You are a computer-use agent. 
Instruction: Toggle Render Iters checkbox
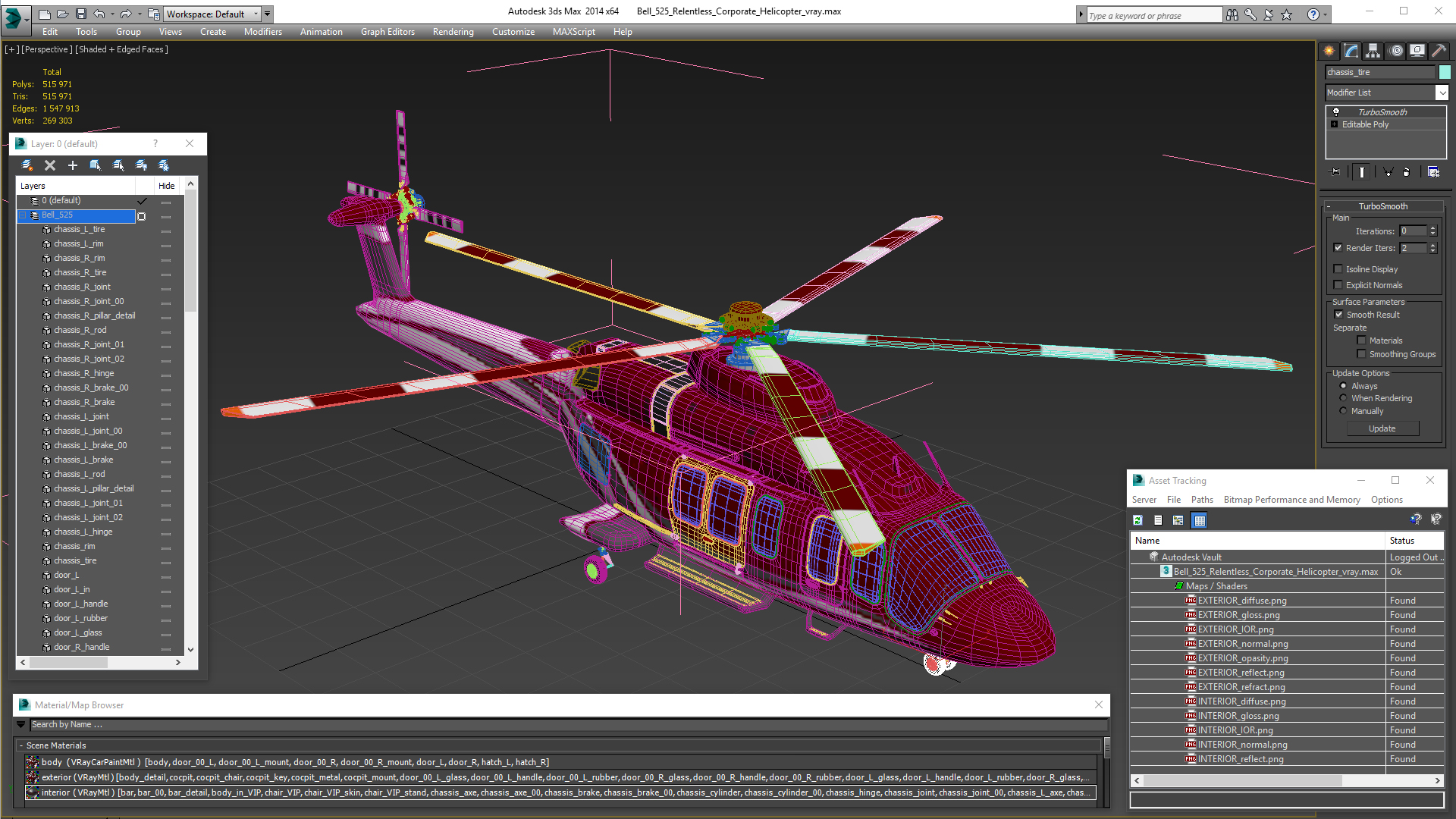pyautogui.click(x=1338, y=248)
